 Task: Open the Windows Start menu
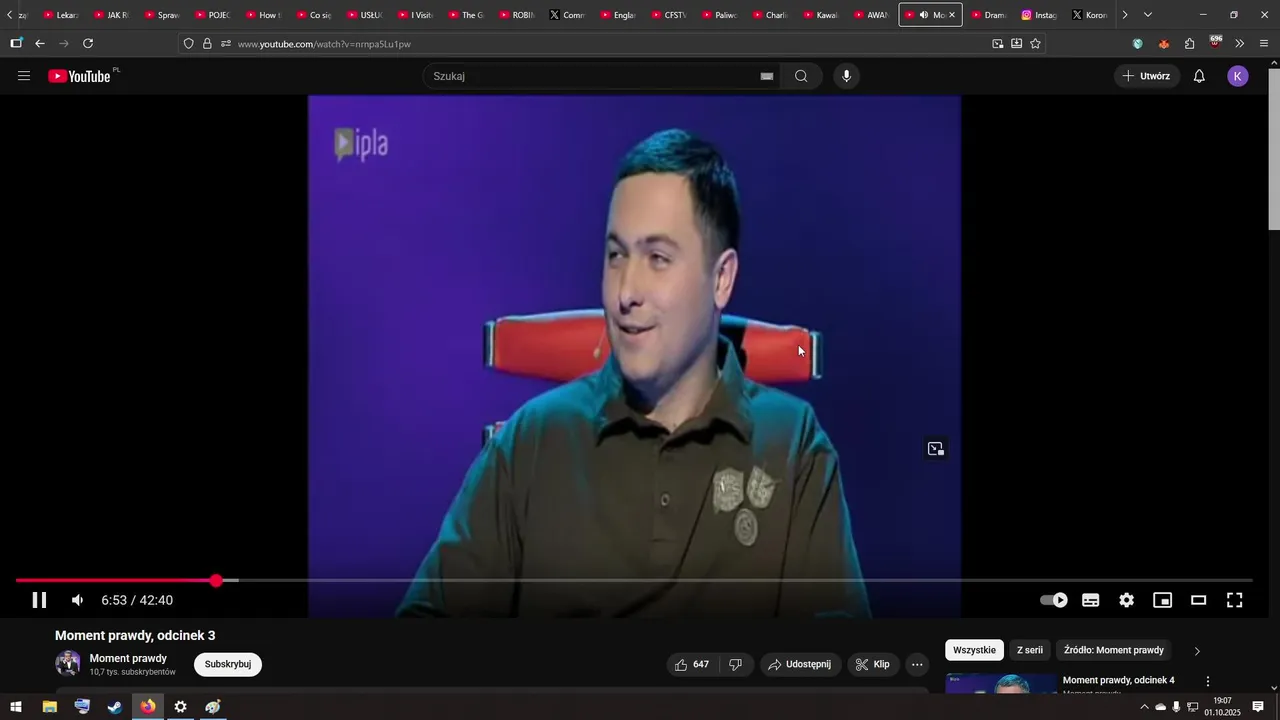16,707
